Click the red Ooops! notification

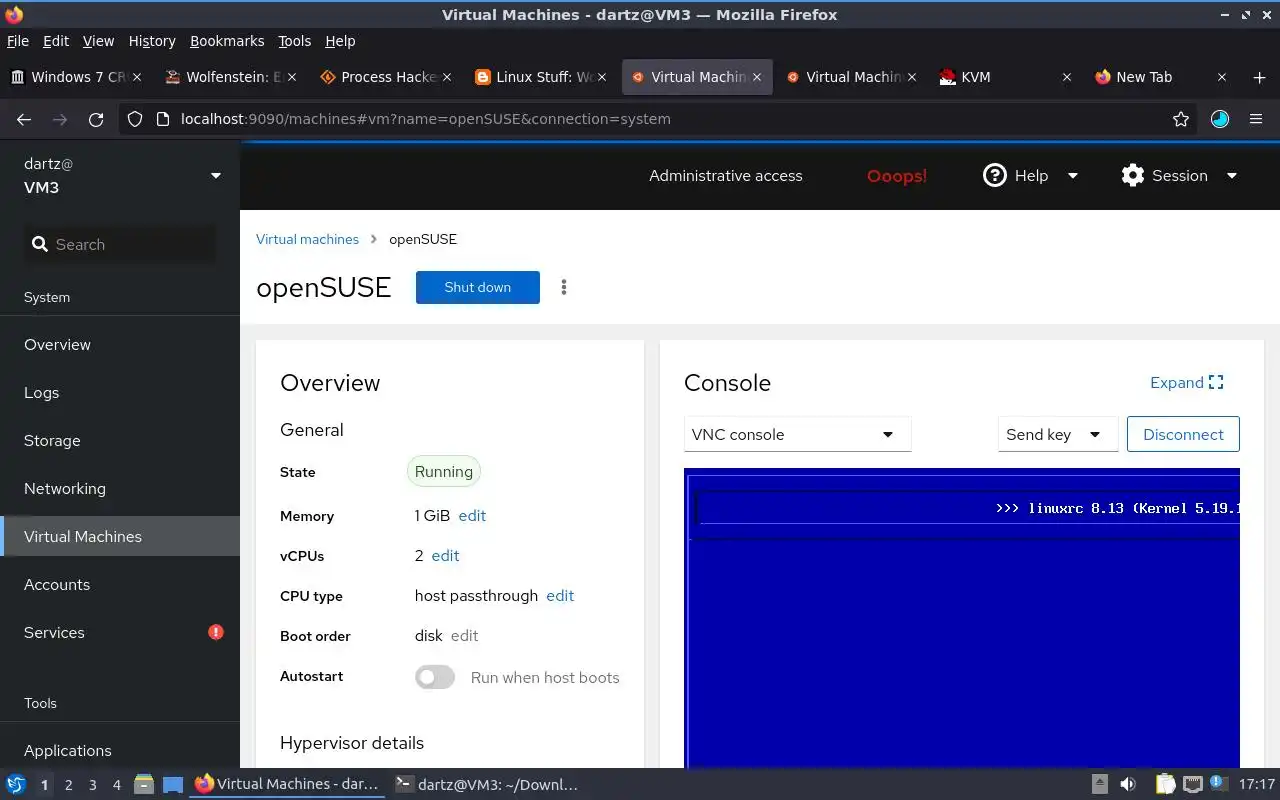[897, 176]
